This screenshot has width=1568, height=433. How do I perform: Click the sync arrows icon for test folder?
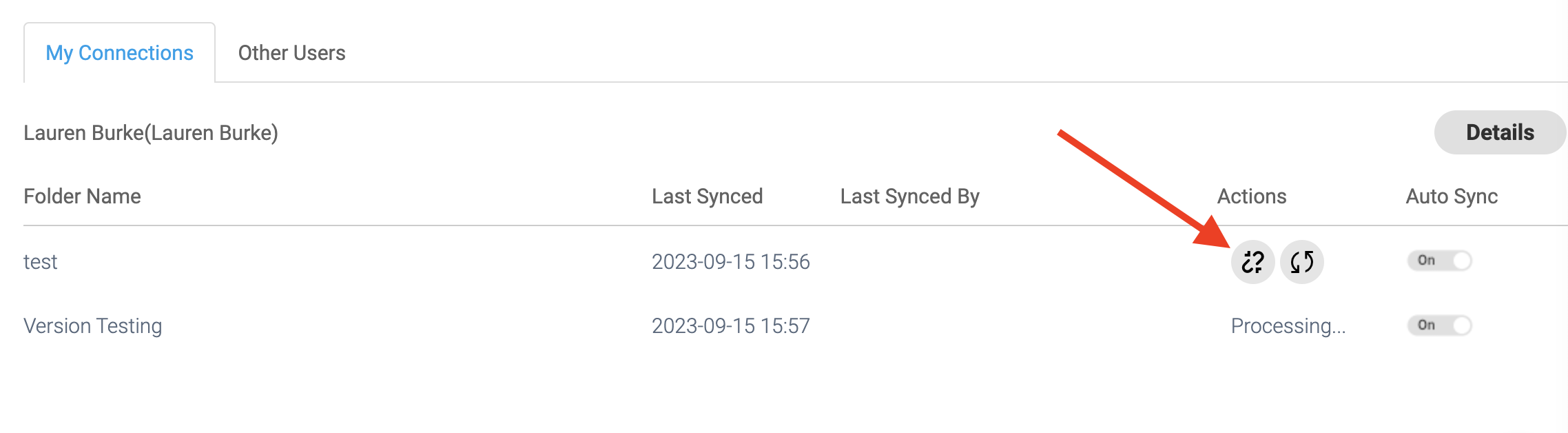(1301, 262)
